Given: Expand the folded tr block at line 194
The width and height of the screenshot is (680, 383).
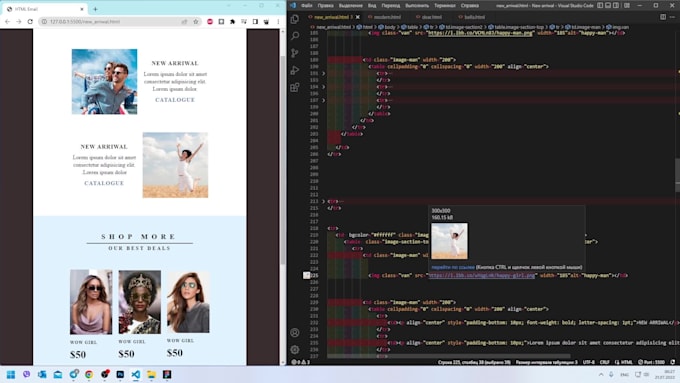Looking at the screenshot, I should pyautogui.click(x=324, y=87).
